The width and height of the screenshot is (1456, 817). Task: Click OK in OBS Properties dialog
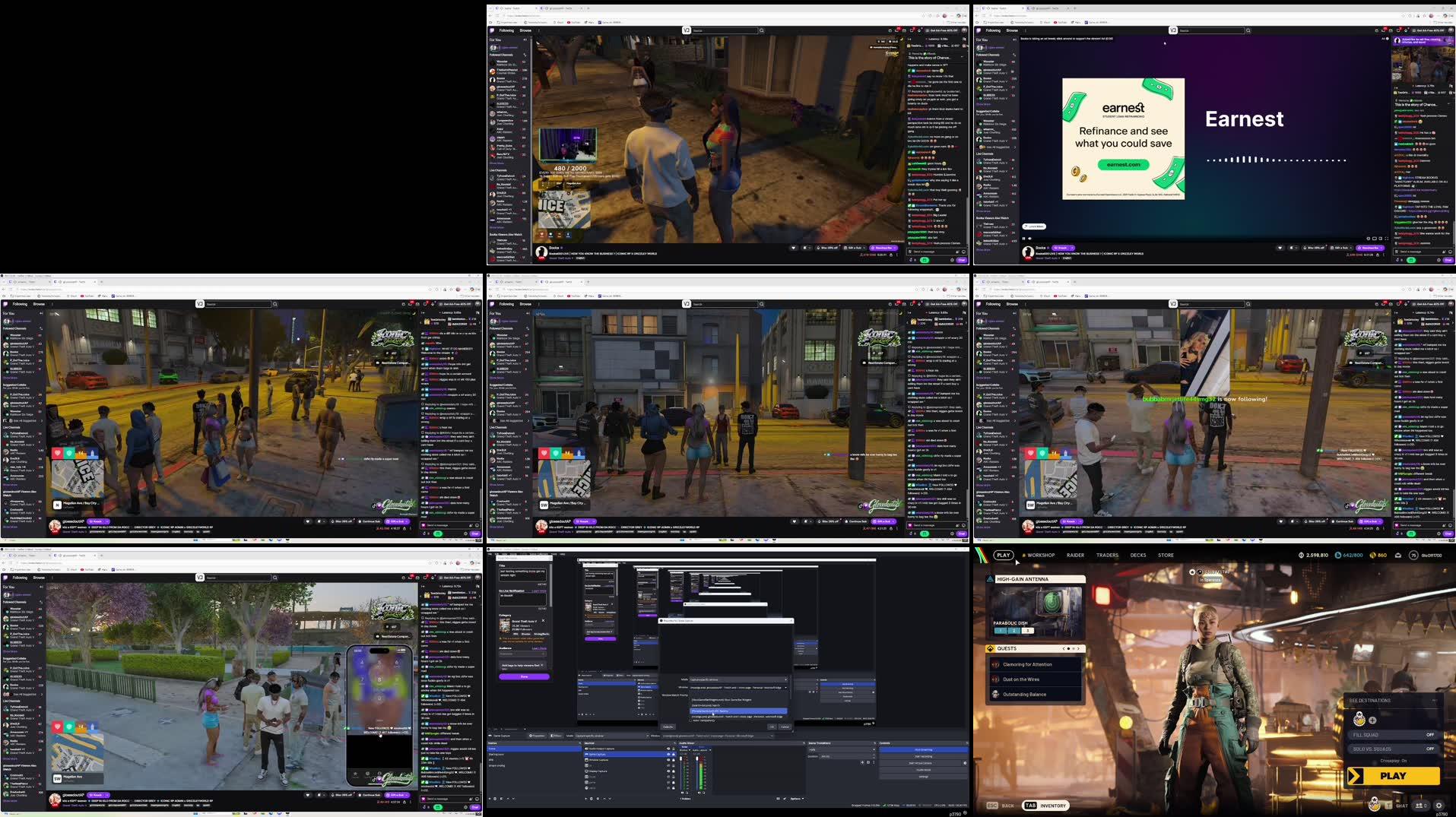(772, 727)
